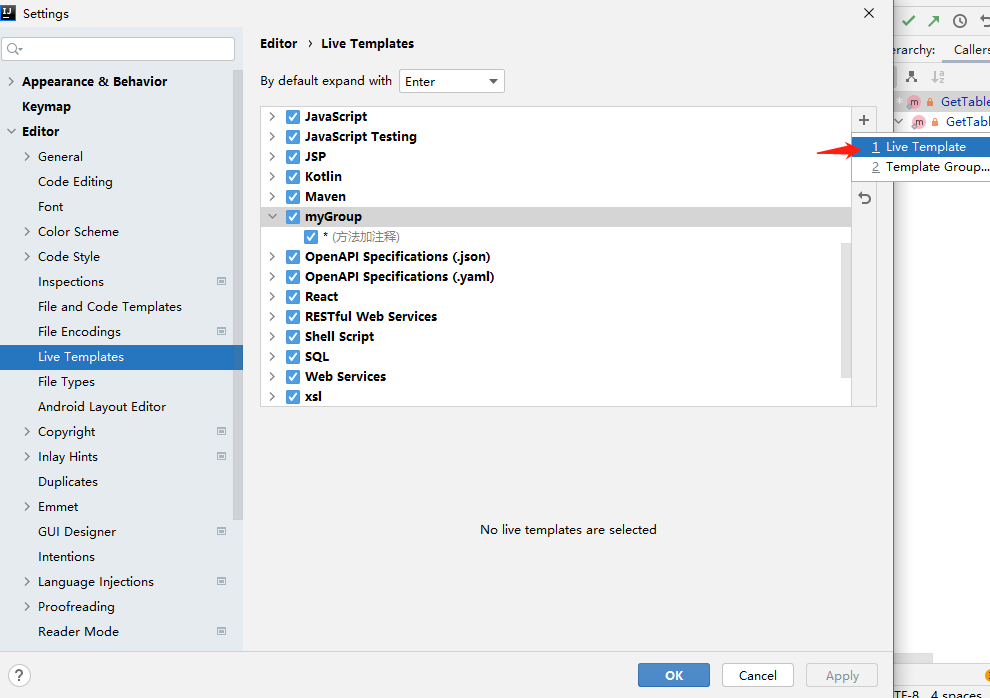
Task: Click the green diagonal arrow icon in the background window
Action: (934, 21)
